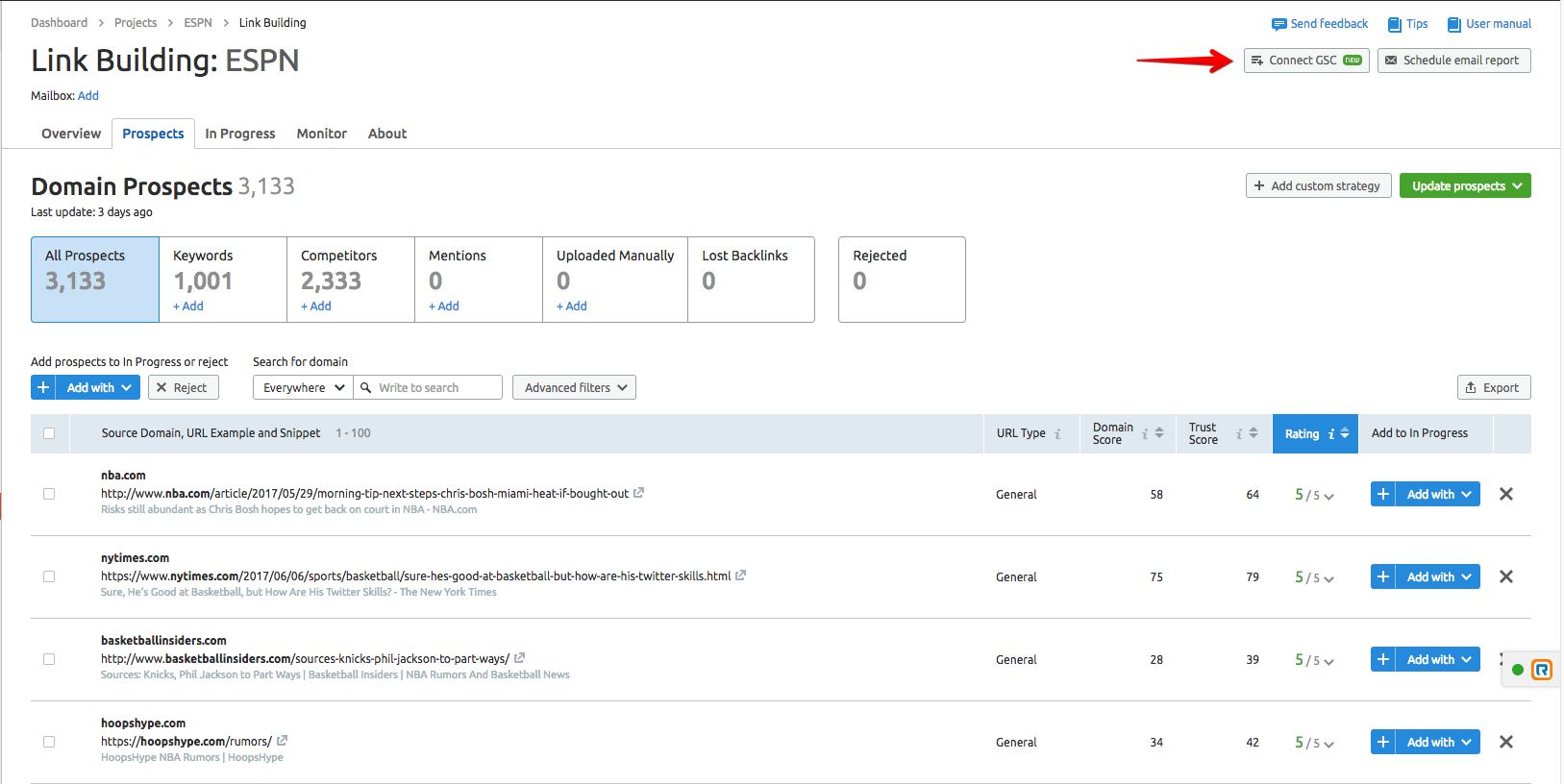Click the Rating info icon
The height and width of the screenshot is (784, 1564).
[1331, 434]
